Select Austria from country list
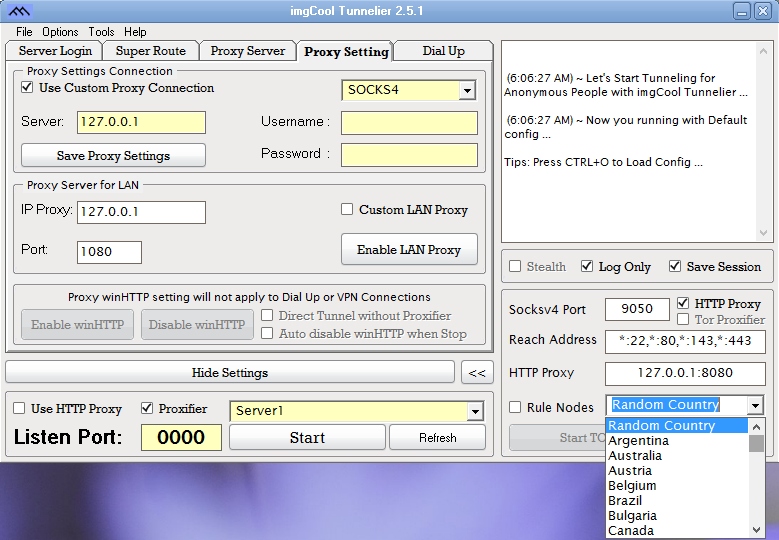 click(x=677, y=470)
